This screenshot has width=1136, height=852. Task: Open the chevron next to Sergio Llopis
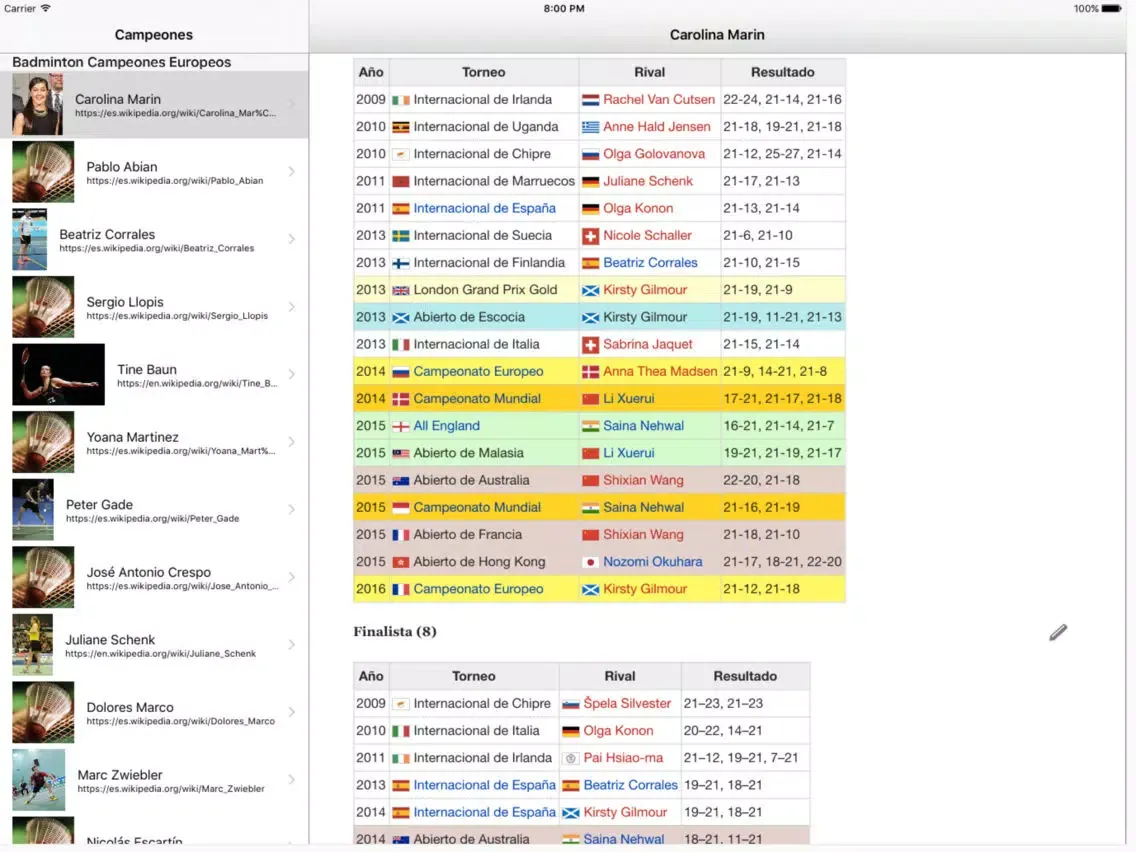click(x=291, y=306)
